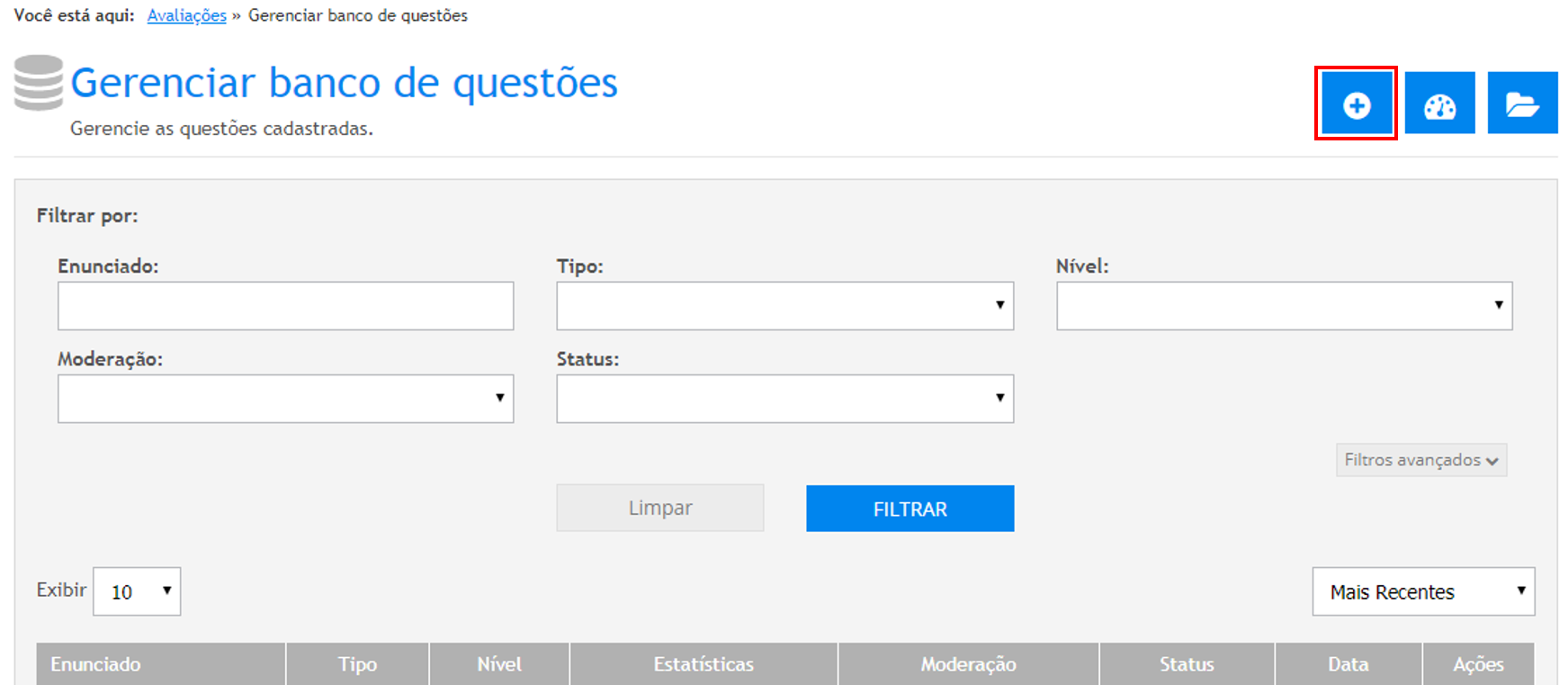Follow the Avaliações breadcrumb link
Viewport: 1568px width, 685px height.
186,15
